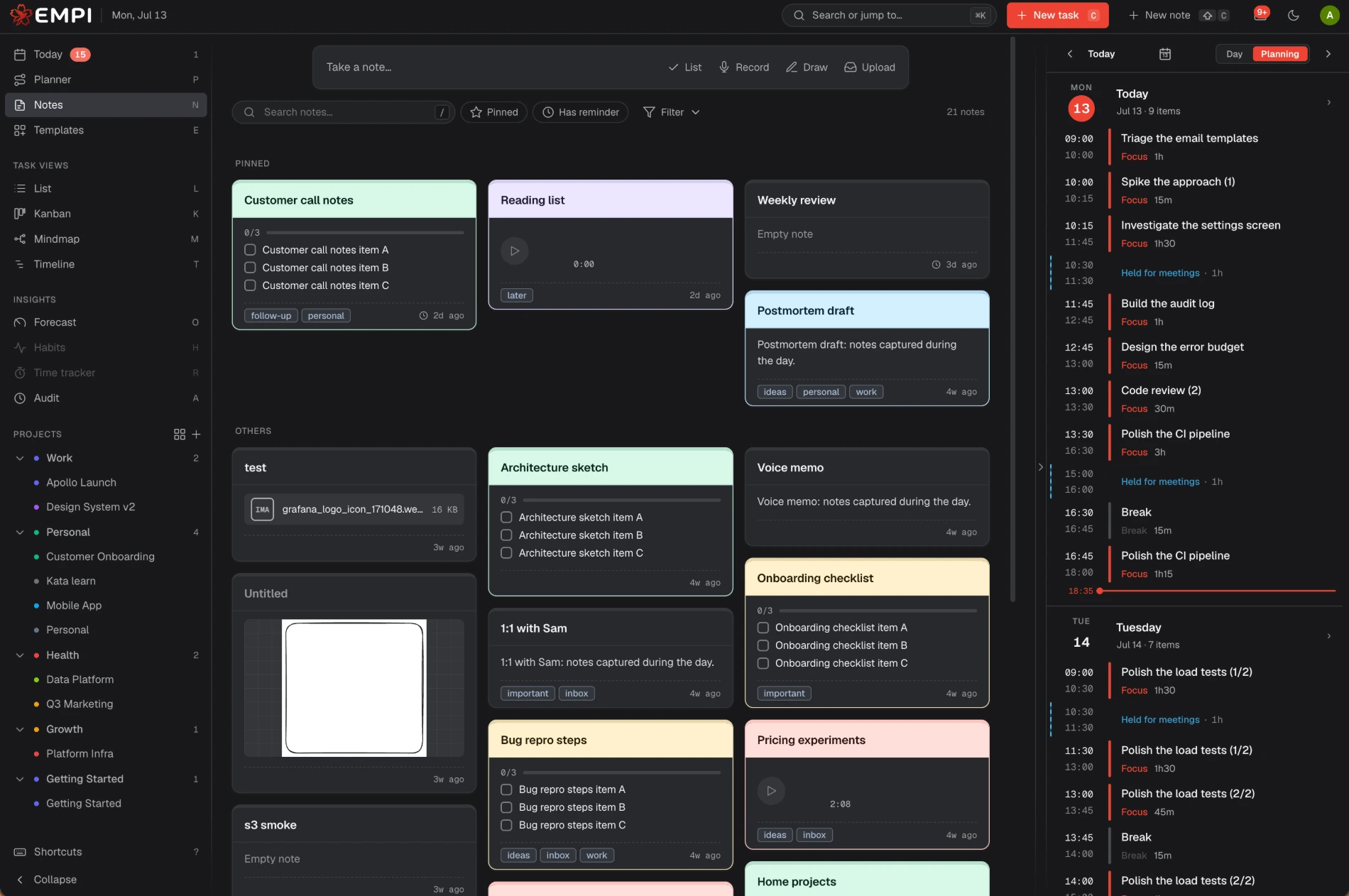Check Architecture sketch item B
The height and width of the screenshot is (896, 1349).
(506, 535)
